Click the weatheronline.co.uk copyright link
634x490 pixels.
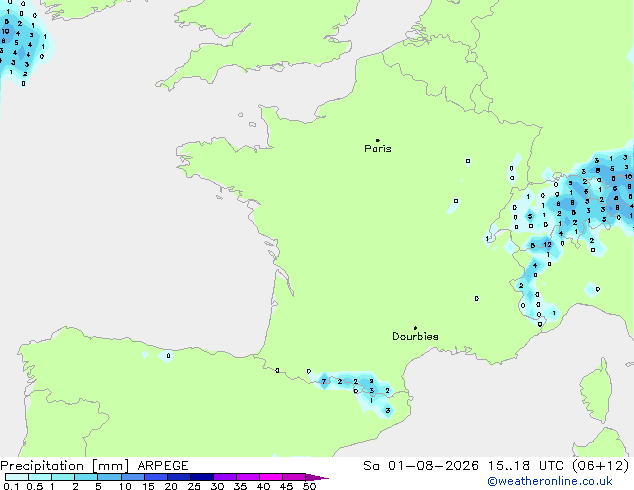[549, 481]
